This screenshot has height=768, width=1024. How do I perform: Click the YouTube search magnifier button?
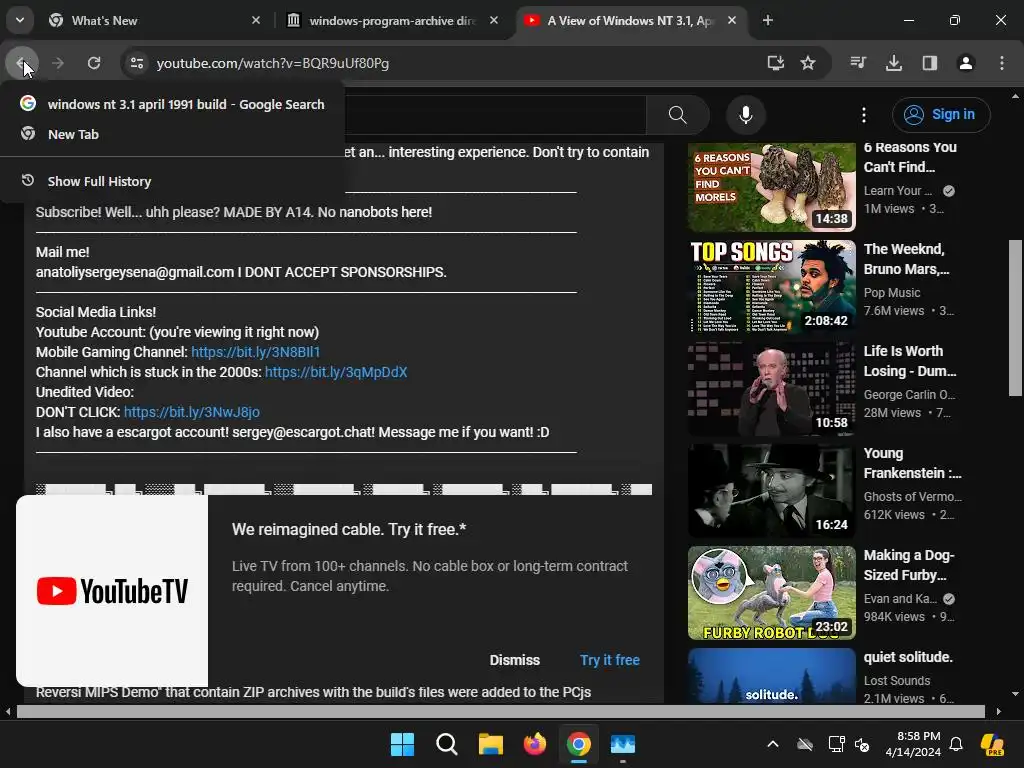tap(677, 115)
